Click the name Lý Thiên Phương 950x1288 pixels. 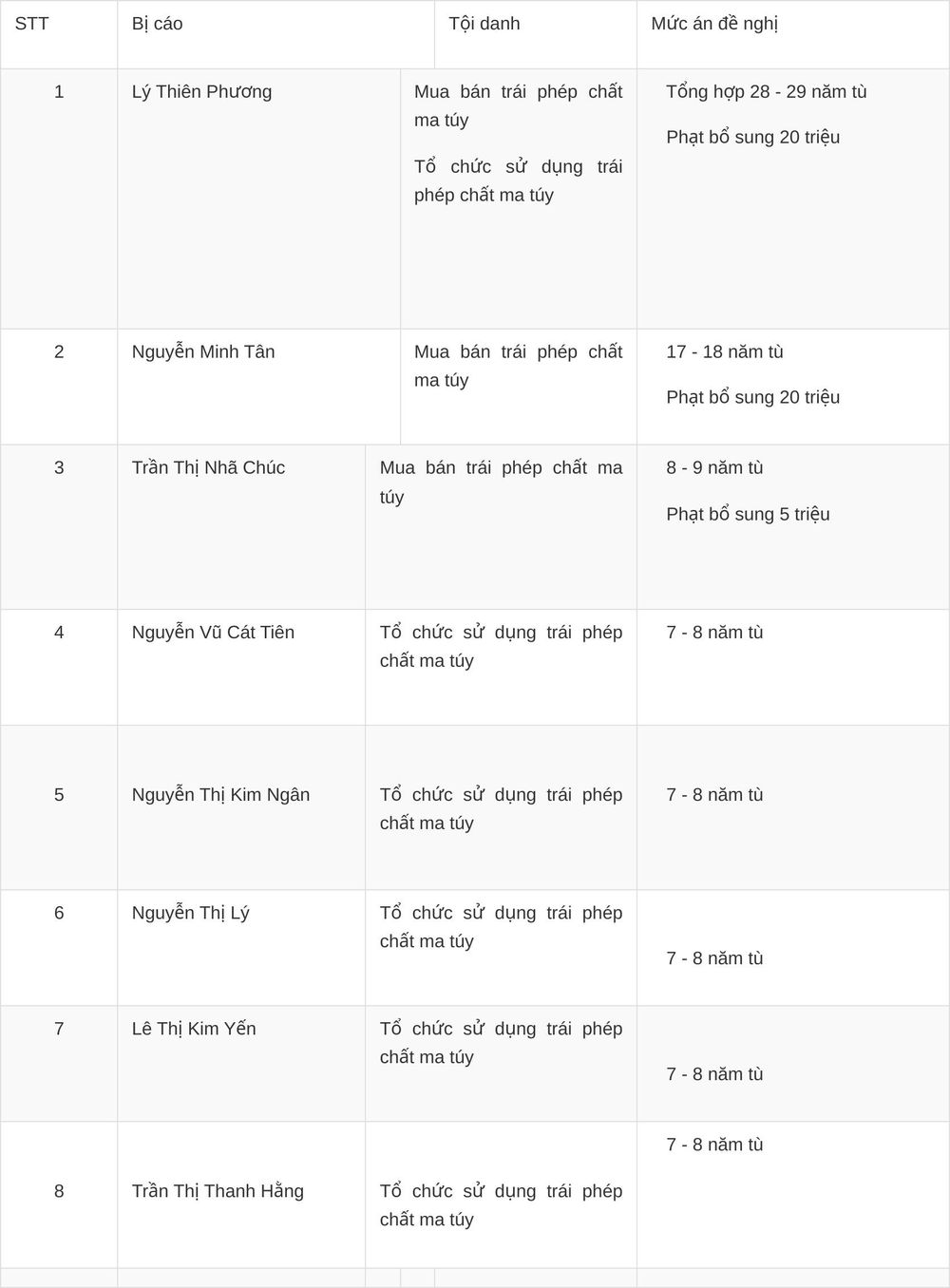click(x=201, y=92)
